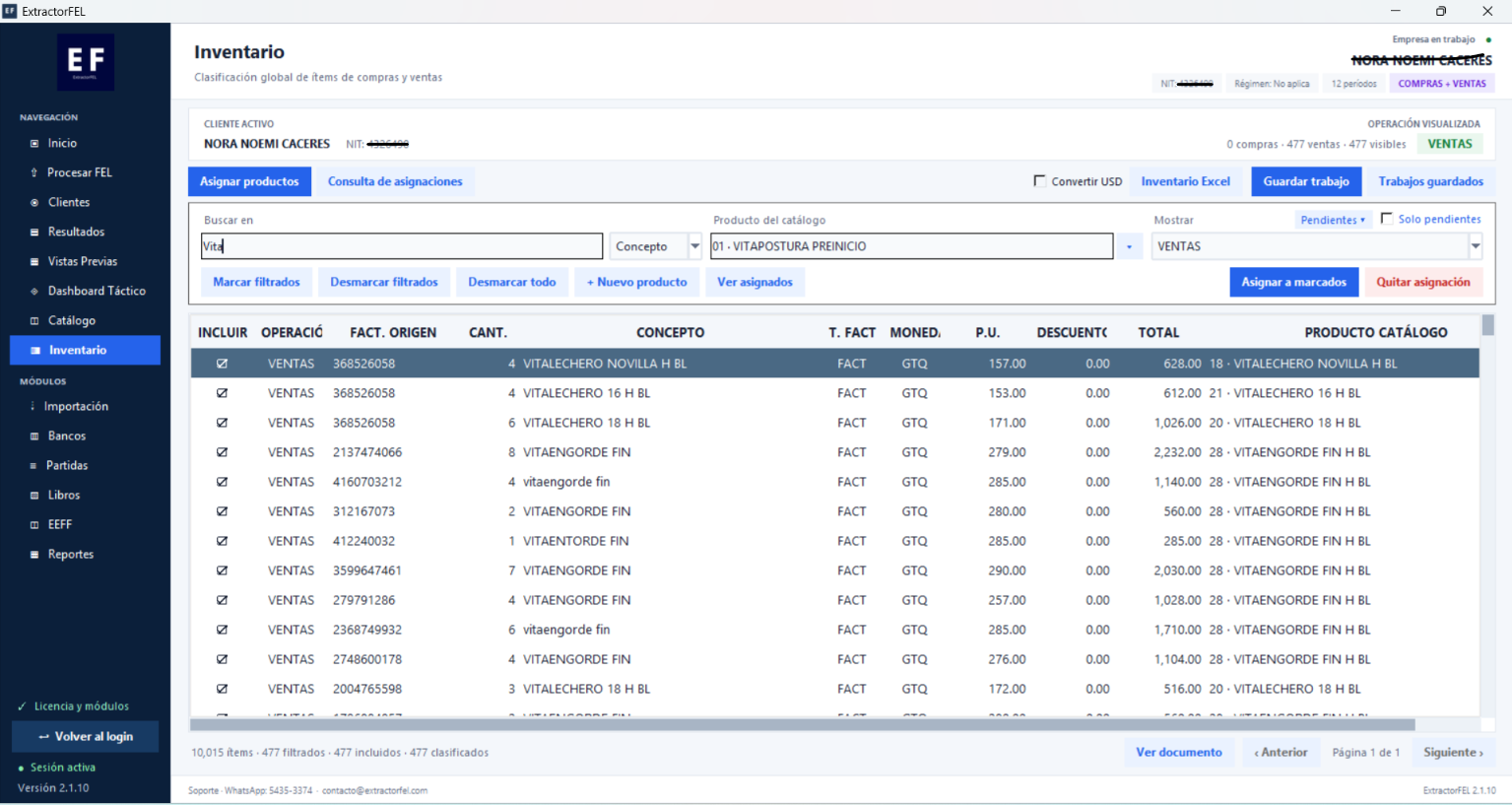Click the EEFF module icon
The image size is (1512, 805).
34,525
